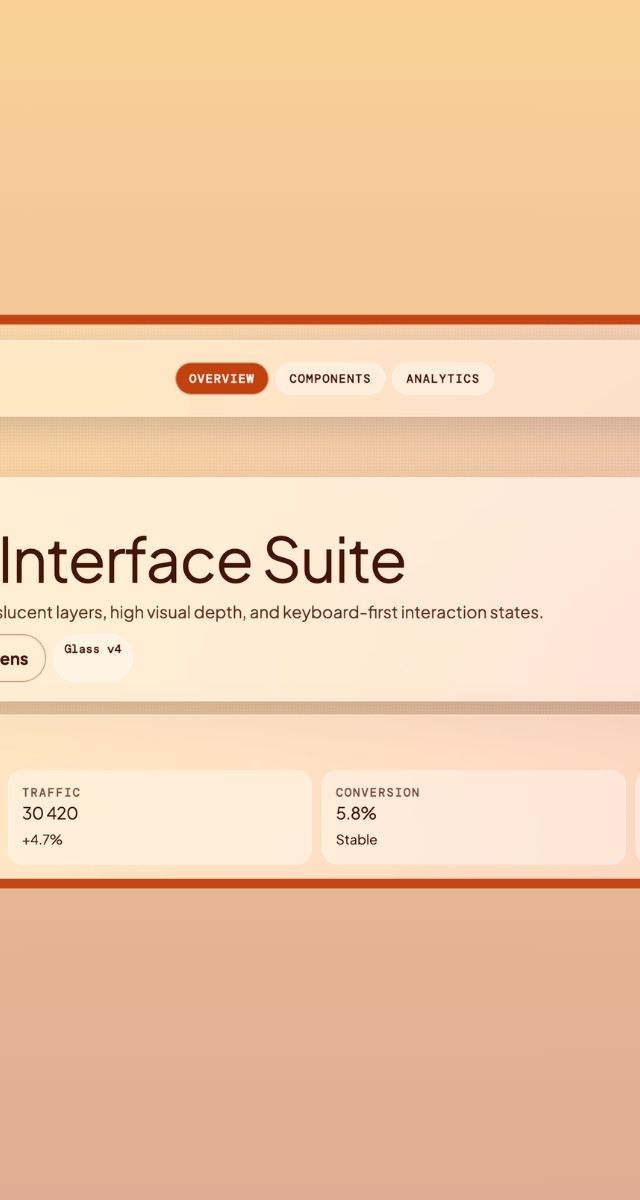Click the Glass v4 badge
640x1200 pixels.
pyautogui.click(x=93, y=658)
